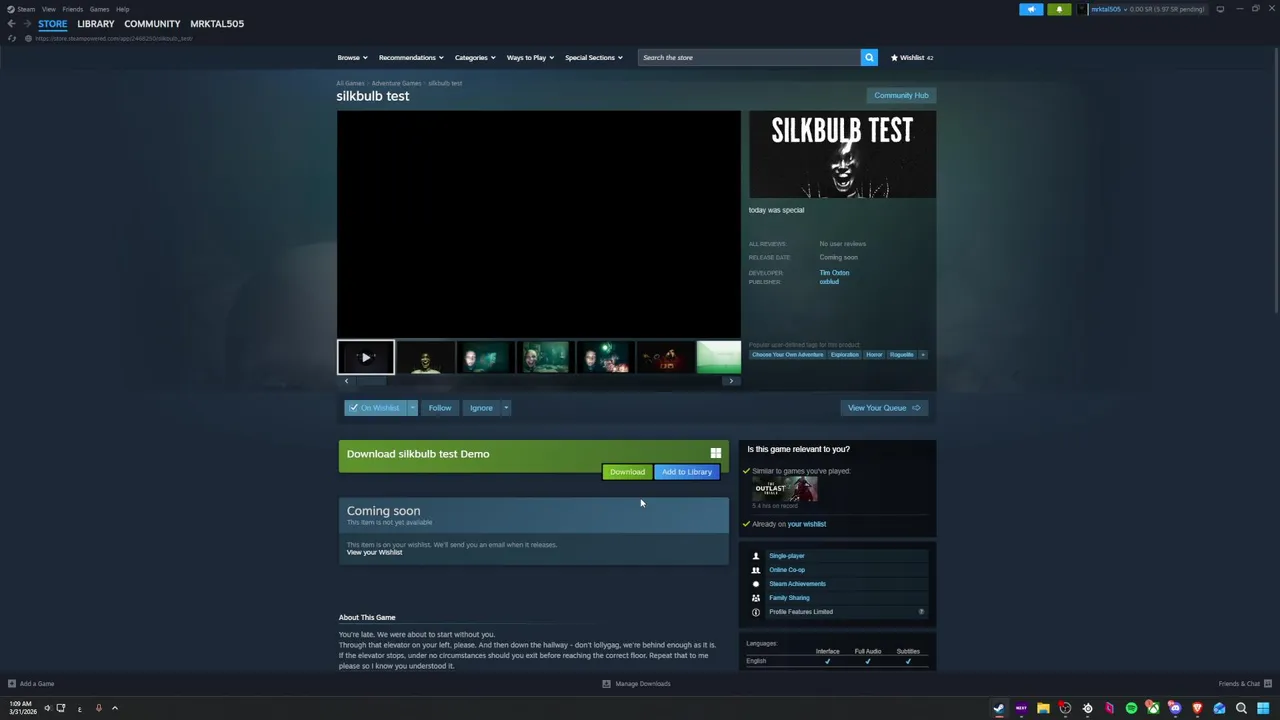Open the announcements megaphone icon
The height and width of the screenshot is (720, 1280).
(x=1031, y=9)
